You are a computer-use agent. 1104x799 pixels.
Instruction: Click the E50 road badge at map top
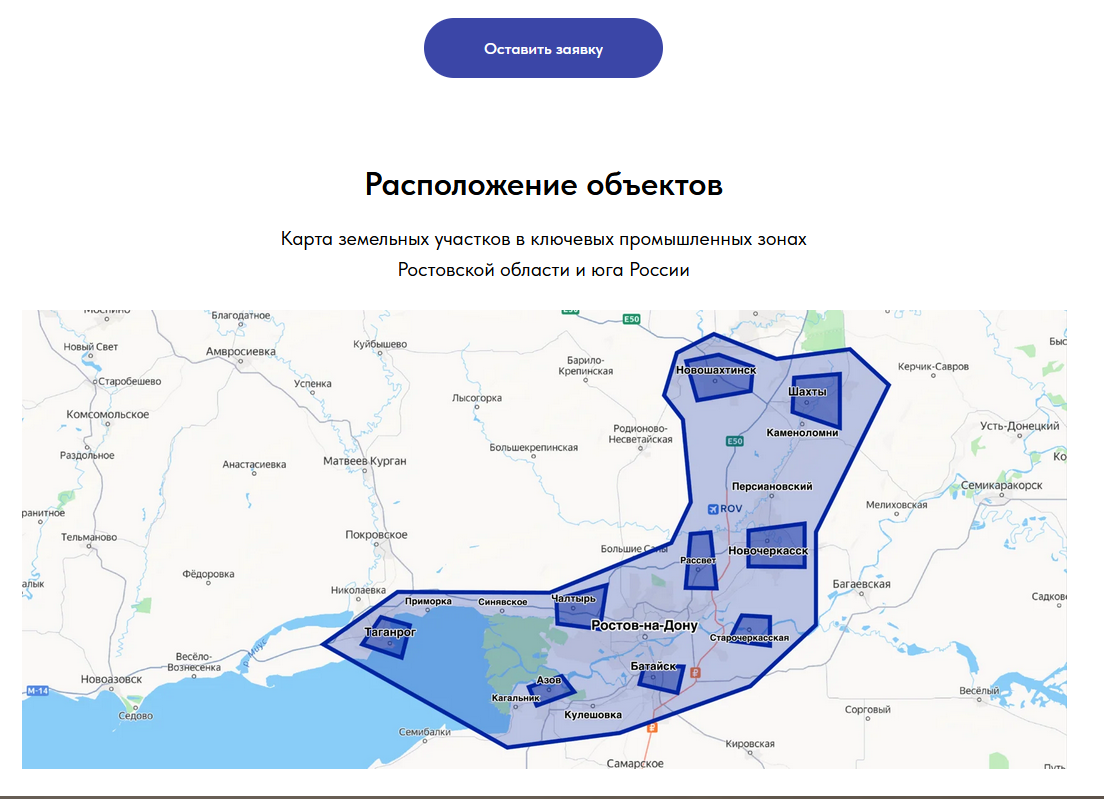pyautogui.click(x=631, y=319)
